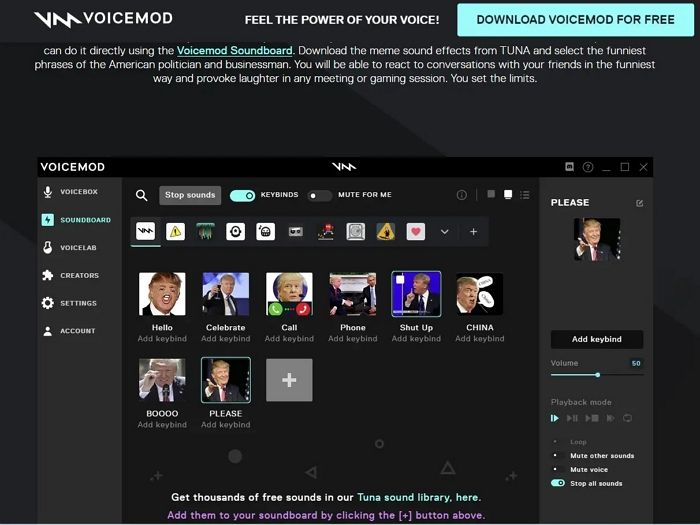Image resolution: width=700 pixels, height=525 pixels.
Task: Click the edit icon next to PLEASE
Action: click(x=640, y=203)
